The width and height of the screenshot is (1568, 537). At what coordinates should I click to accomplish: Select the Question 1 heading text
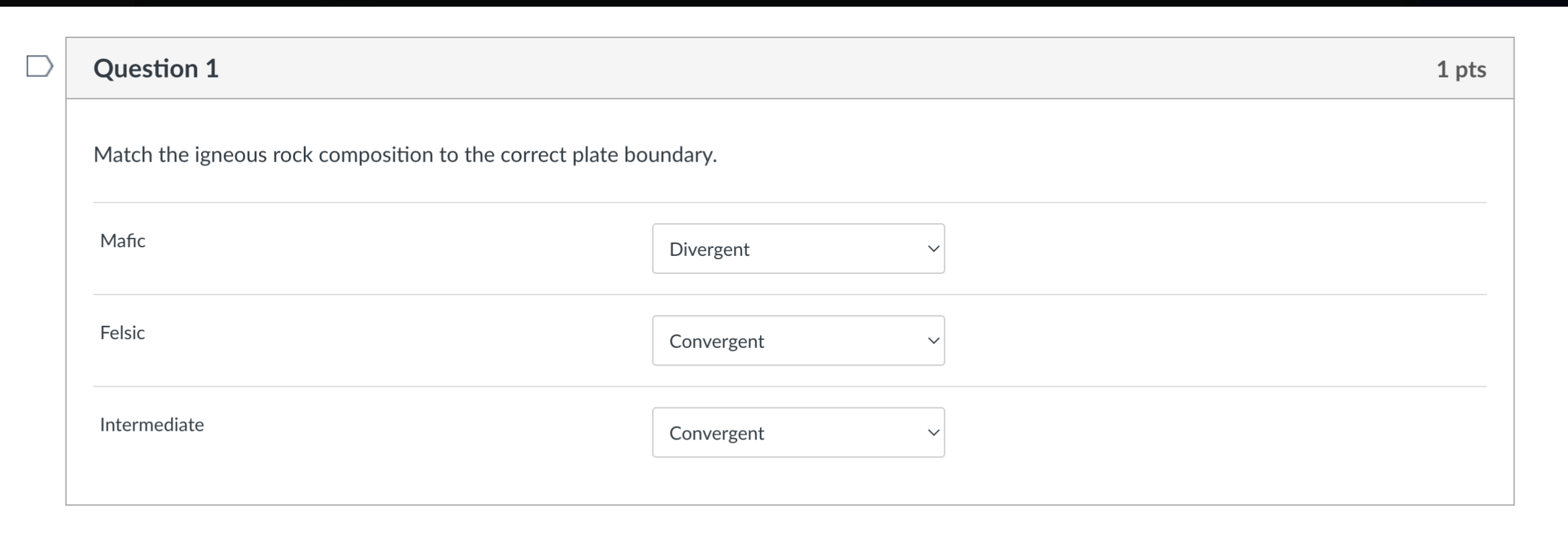(x=156, y=69)
